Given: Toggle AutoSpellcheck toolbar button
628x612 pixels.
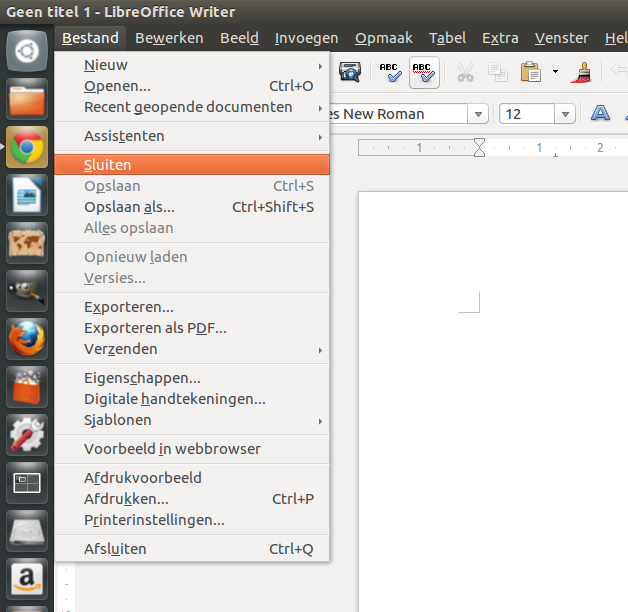Looking at the screenshot, I should 424,72.
